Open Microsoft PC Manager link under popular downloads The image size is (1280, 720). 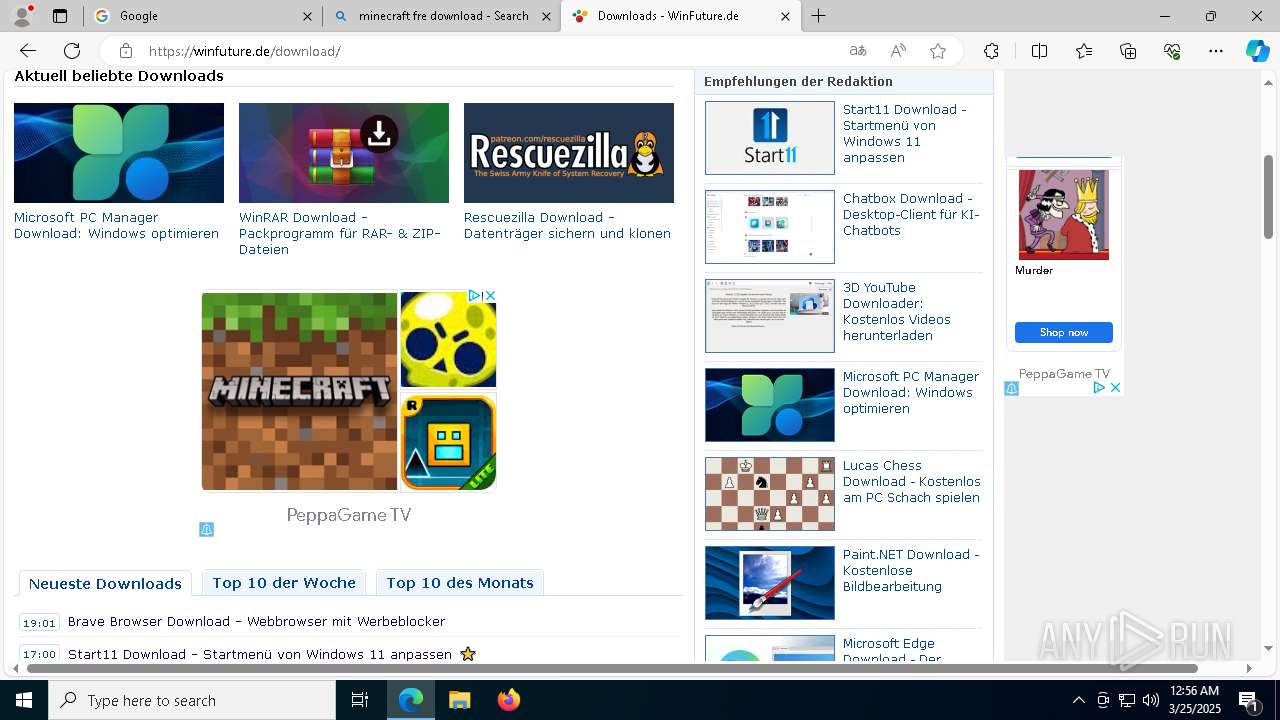tap(116, 225)
